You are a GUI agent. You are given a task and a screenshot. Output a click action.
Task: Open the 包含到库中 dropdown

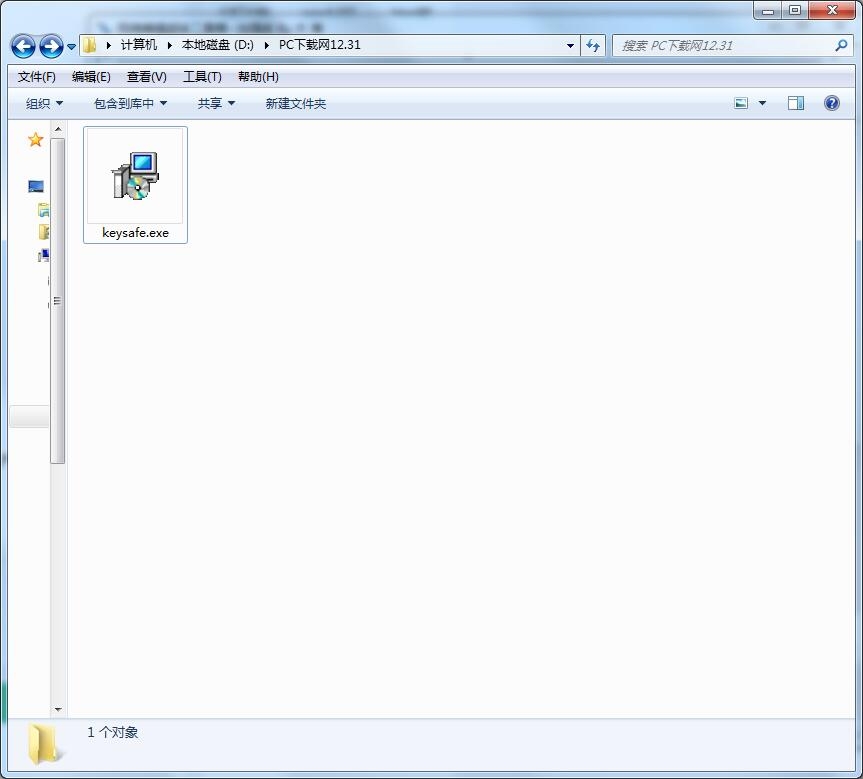tap(130, 103)
